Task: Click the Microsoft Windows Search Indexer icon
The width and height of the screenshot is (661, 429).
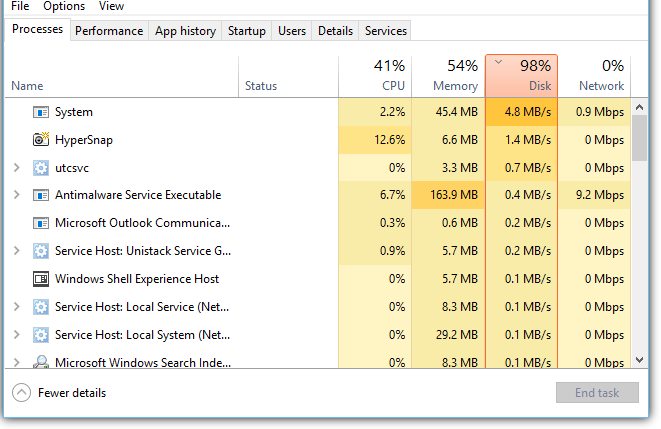Action: [41, 362]
